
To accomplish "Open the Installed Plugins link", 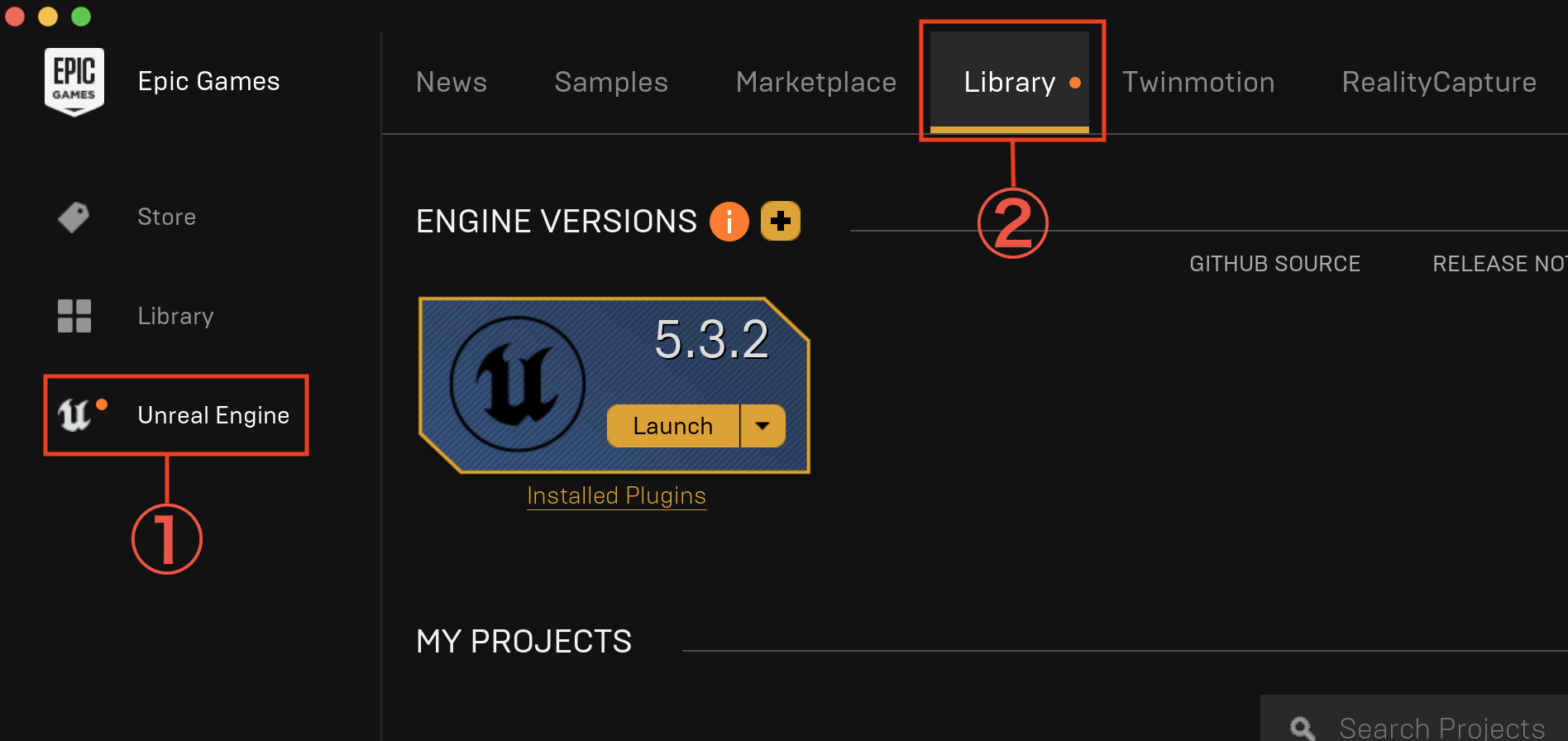I will tap(616, 495).
